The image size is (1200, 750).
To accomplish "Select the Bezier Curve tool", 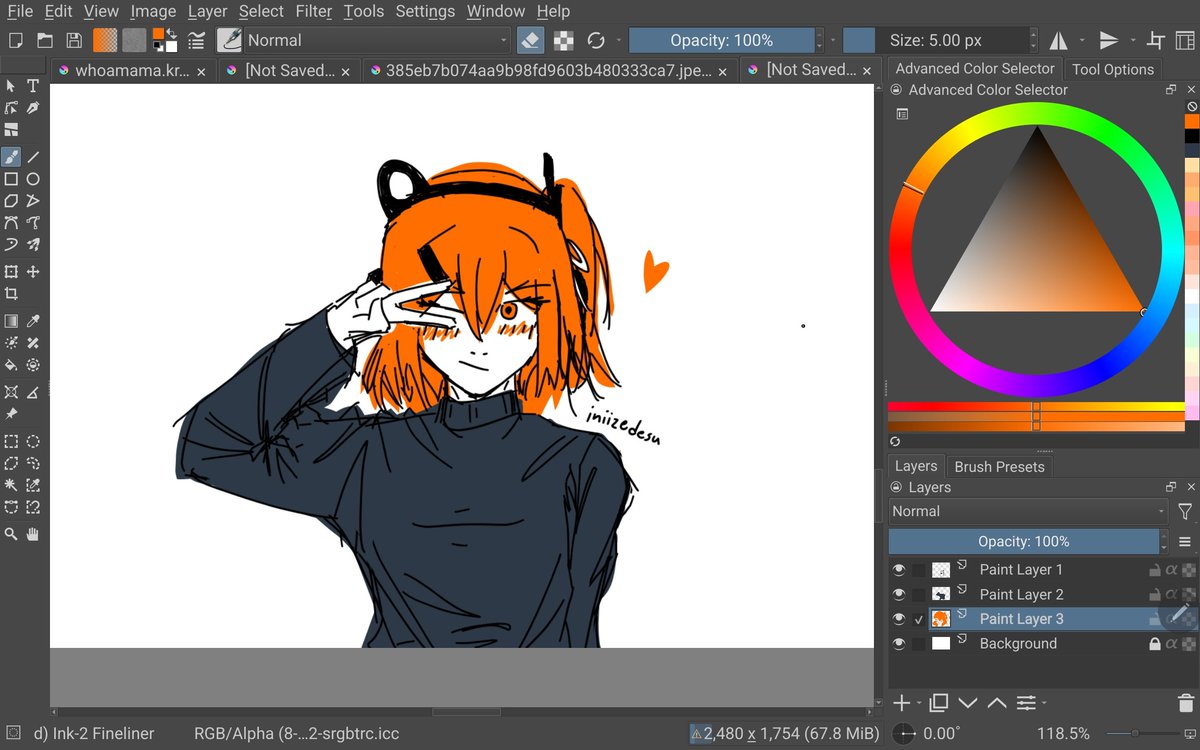I will (11, 223).
